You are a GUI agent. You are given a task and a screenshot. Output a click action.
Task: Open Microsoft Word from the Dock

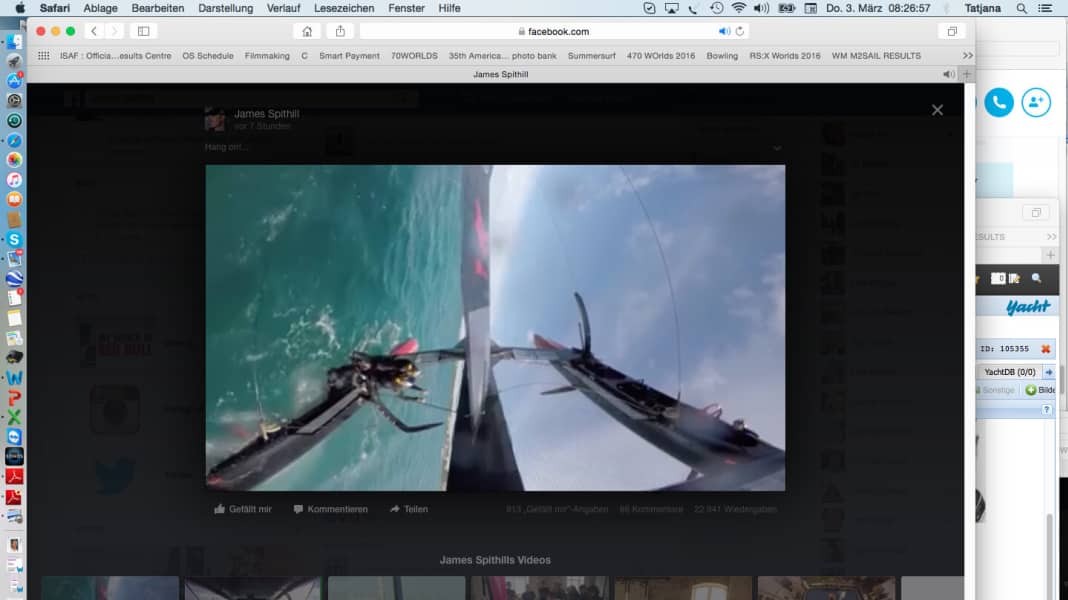14,377
